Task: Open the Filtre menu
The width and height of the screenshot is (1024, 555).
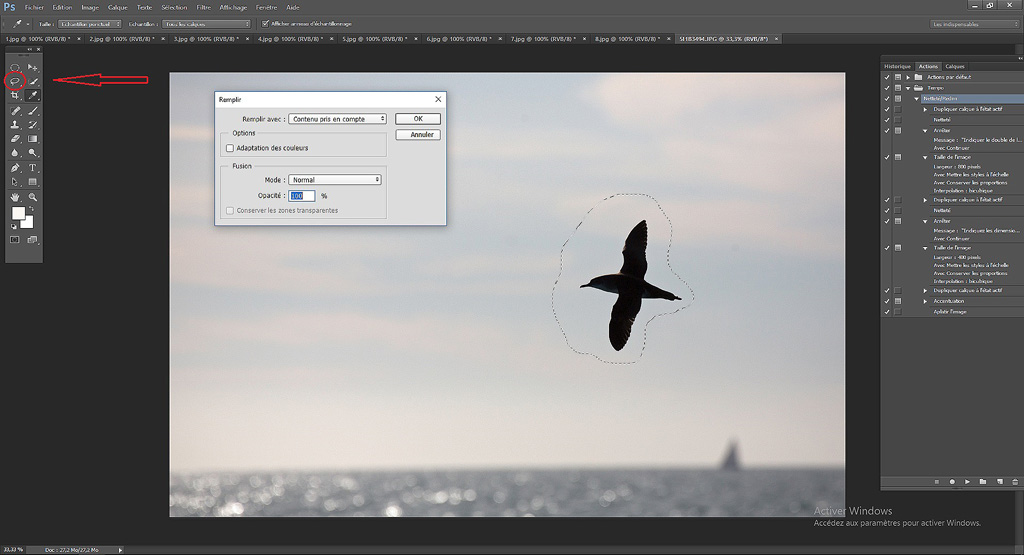Action: tap(204, 7)
